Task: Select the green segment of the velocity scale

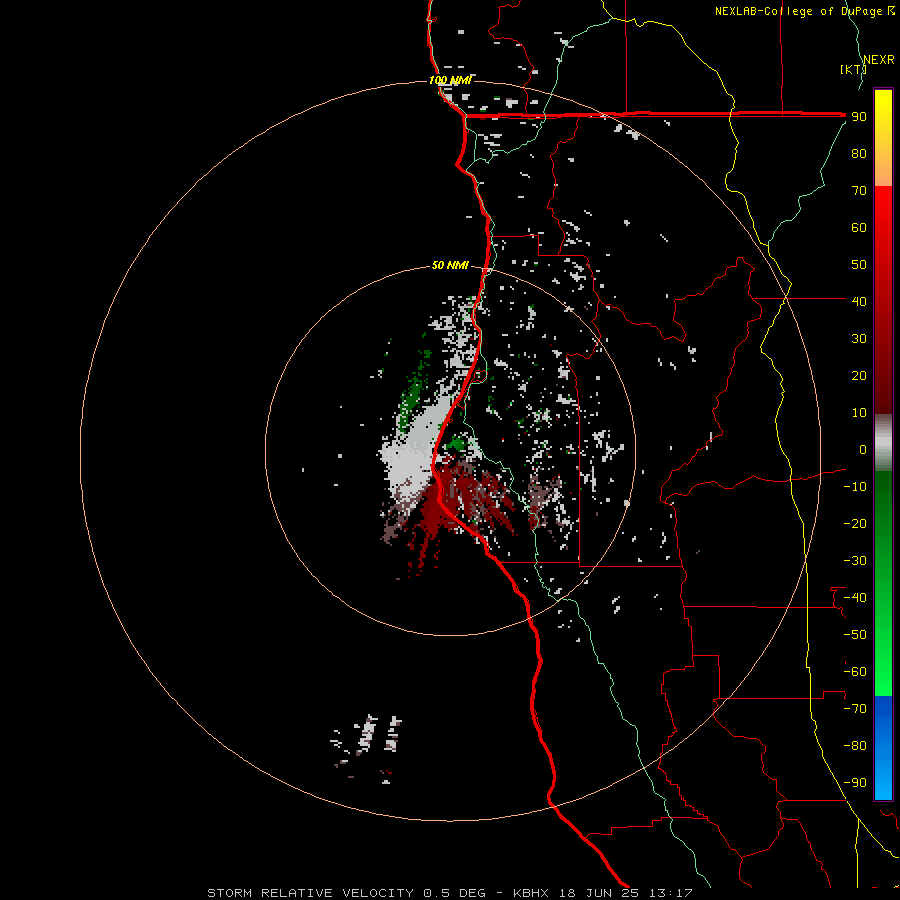Action: coord(883,584)
